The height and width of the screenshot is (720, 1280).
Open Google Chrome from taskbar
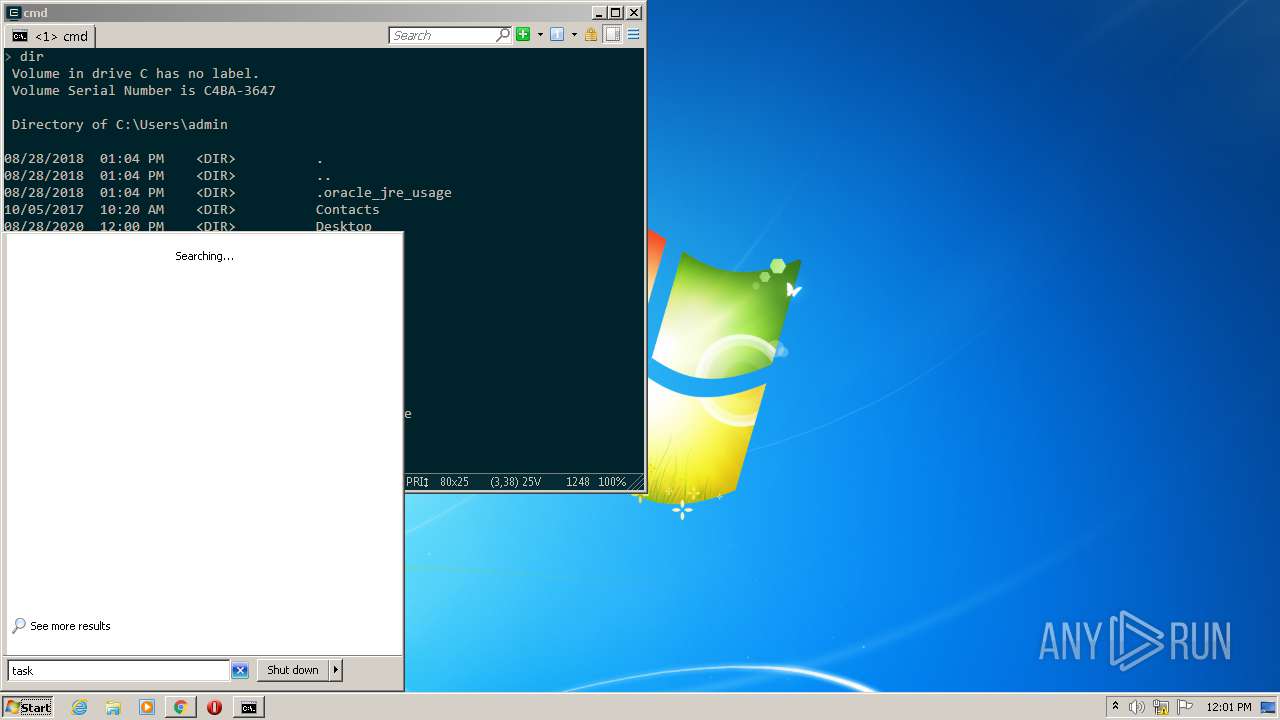point(180,707)
